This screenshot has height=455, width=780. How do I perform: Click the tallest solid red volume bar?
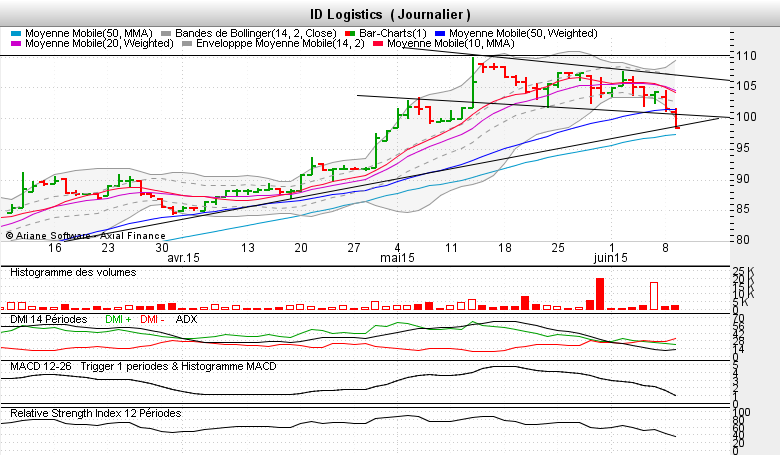click(x=600, y=294)
